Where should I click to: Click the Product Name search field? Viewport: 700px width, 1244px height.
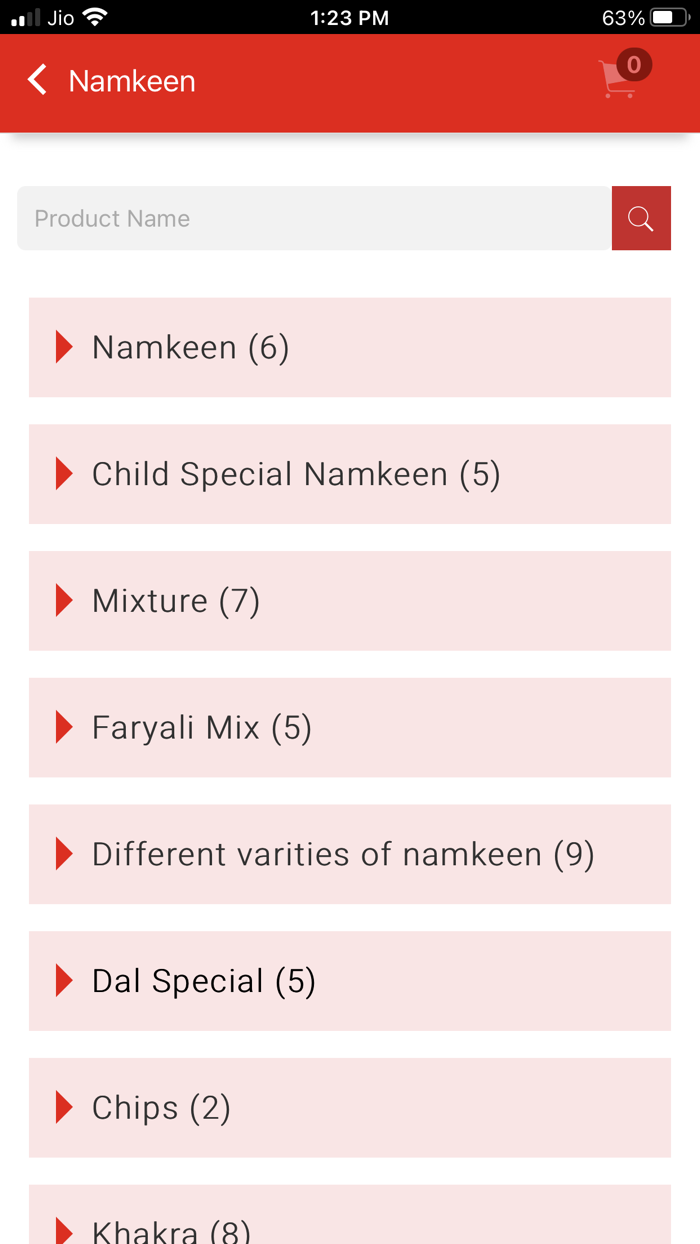pyautogui.click(x=300, y=218)
